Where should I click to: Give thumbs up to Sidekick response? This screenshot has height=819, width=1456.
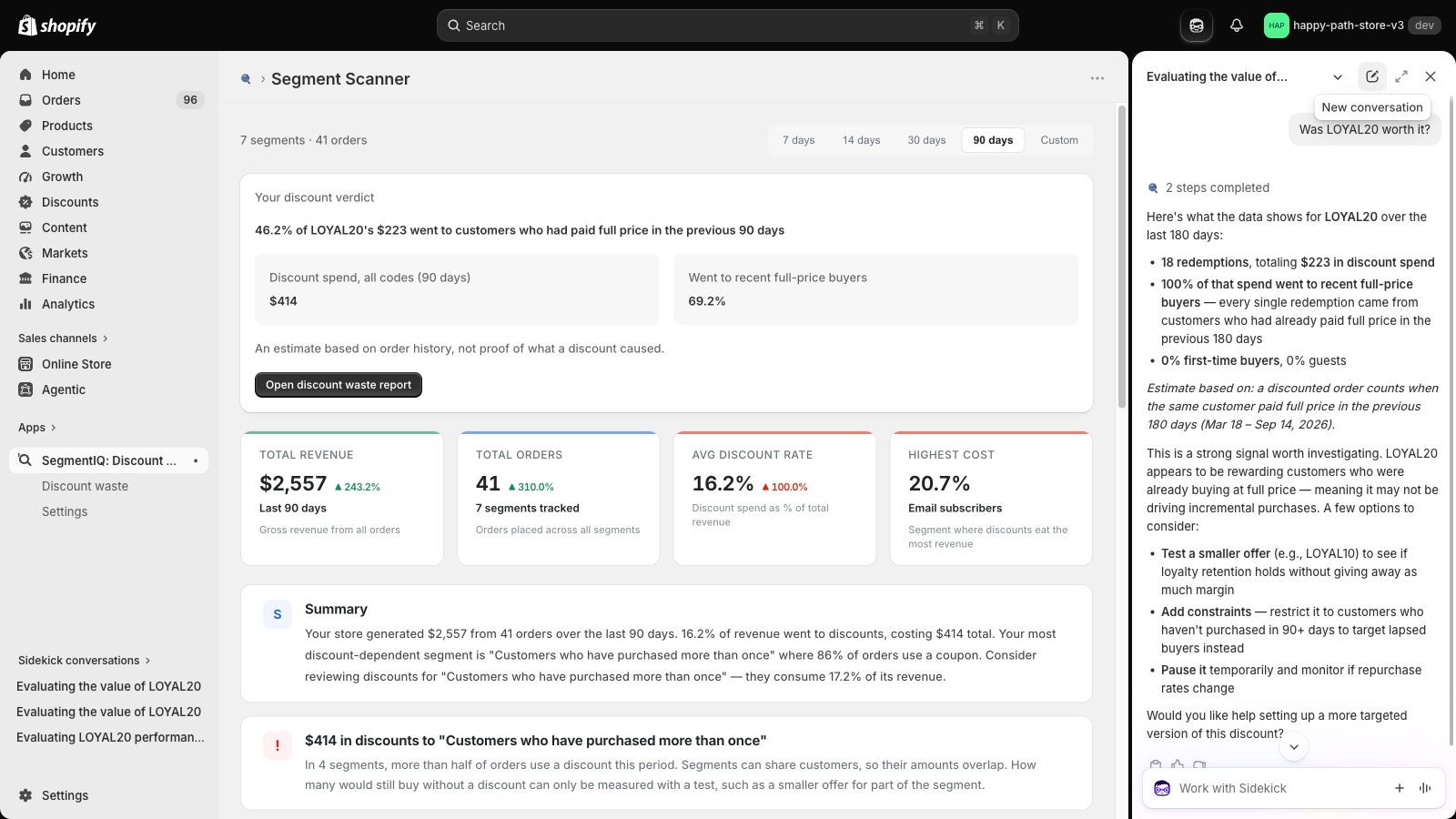tap(1178, 765)
